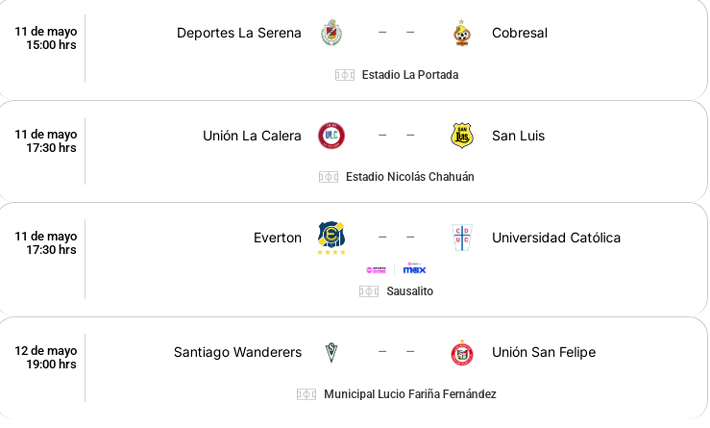Click the Estadio Nicolás Chahuán venue text
The image size is (710, 428).
click(410, 177)
